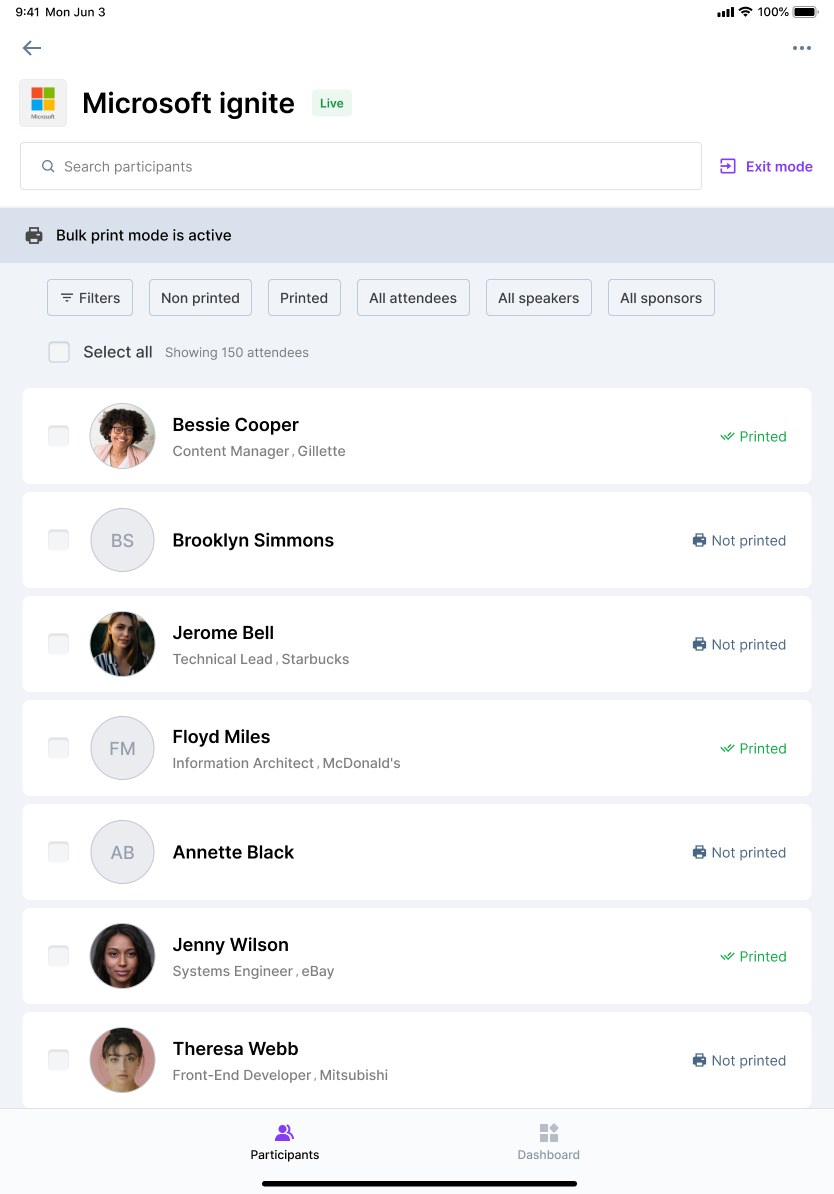Check the Select all checkbox
Screen dimensions: 834x1194
tap(59, 352)
